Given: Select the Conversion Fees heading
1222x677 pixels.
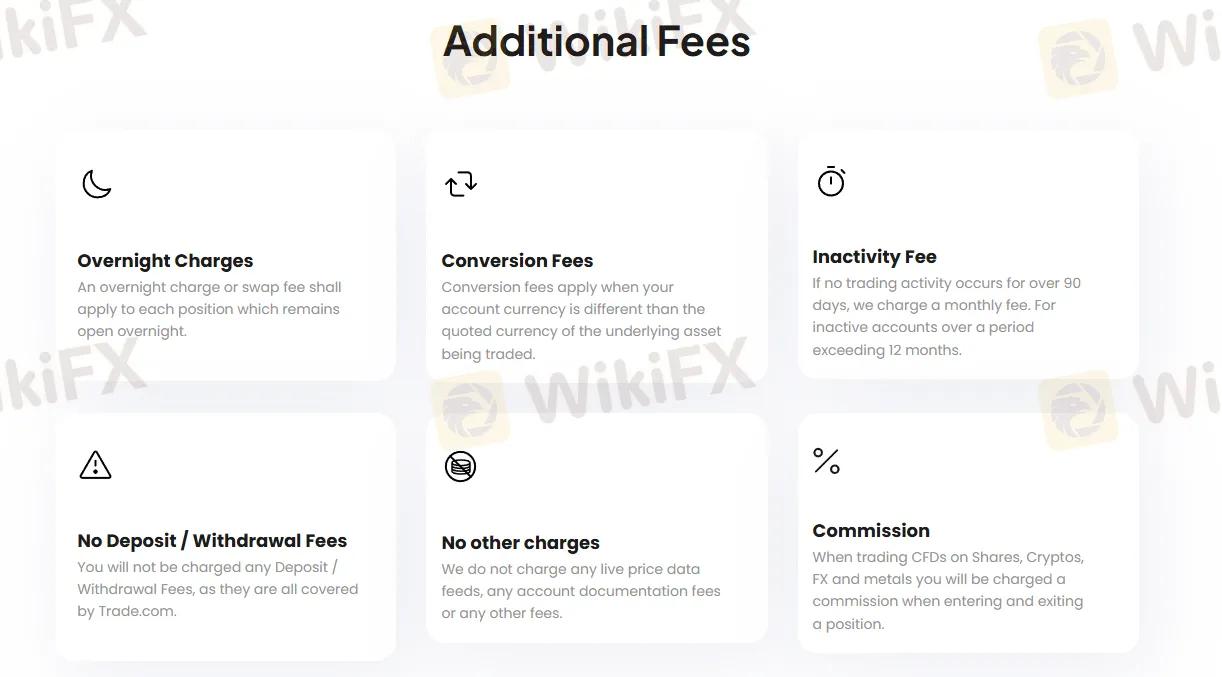Looking at the screenshot, I should (x=517, y=261).
